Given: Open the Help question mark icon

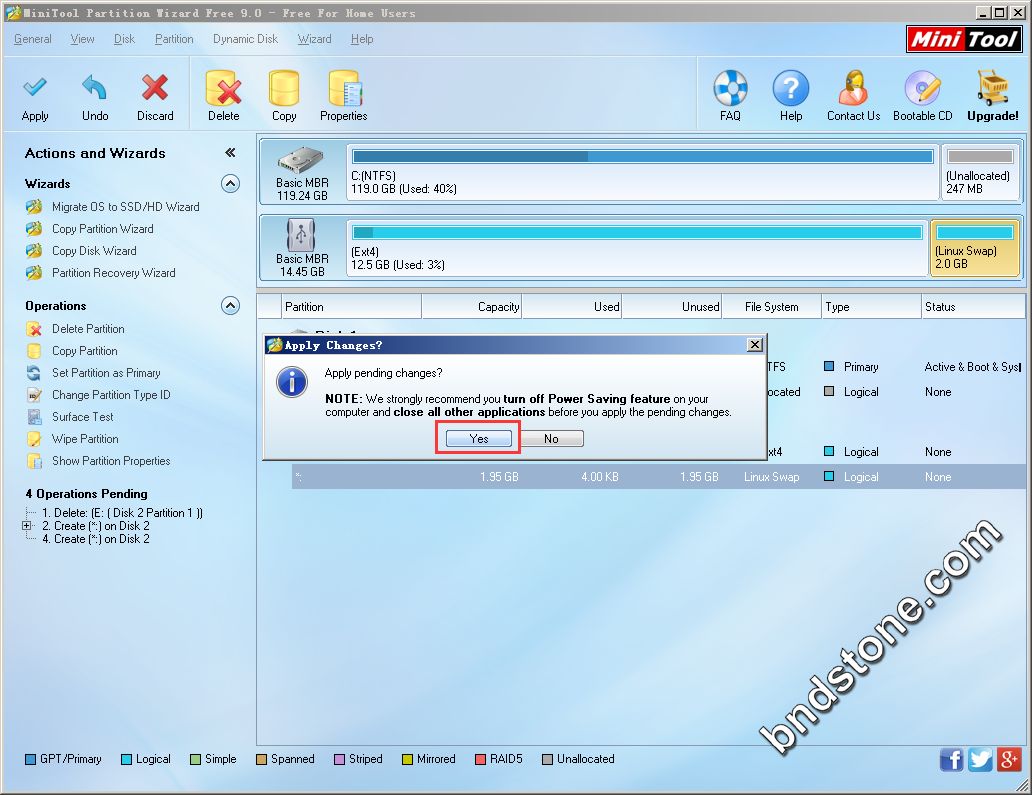Looking at the screenshot, I should point(790,88).
